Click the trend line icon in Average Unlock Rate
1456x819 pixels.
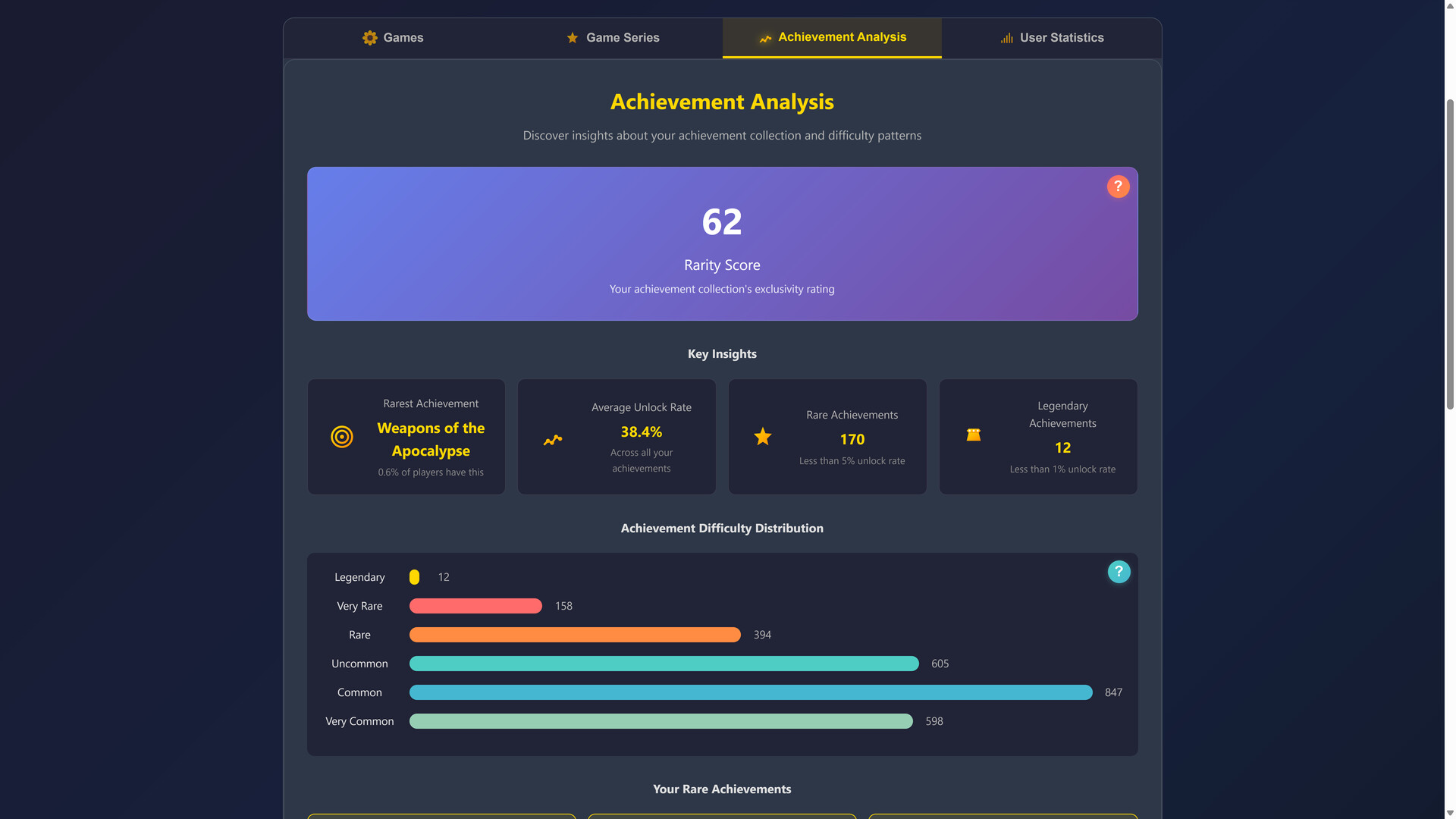(553, 440)
